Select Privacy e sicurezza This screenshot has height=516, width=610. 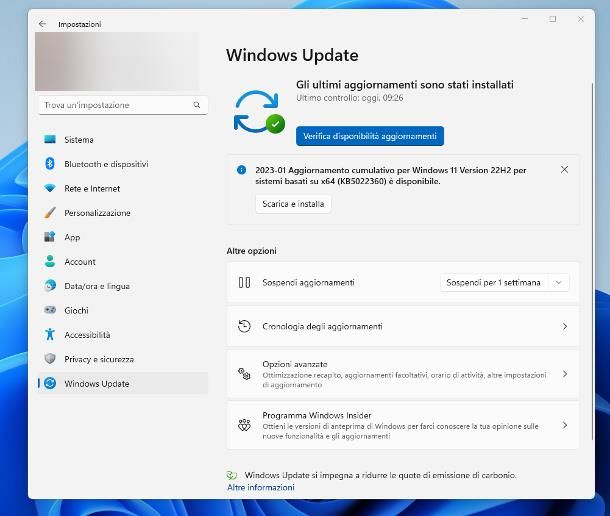[x=123, y=359]
